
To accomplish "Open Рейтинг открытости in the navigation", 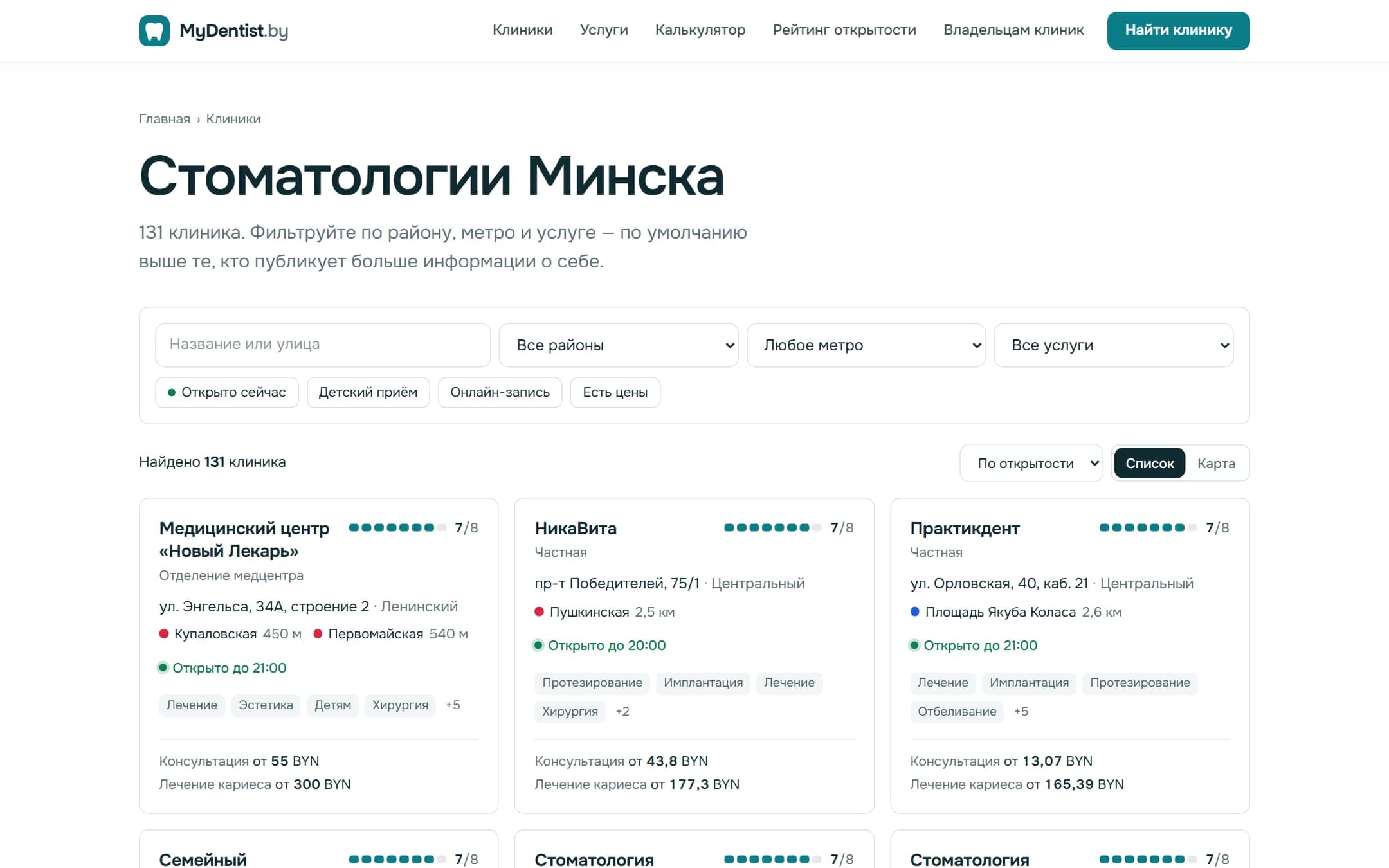I will coord(844,30).
